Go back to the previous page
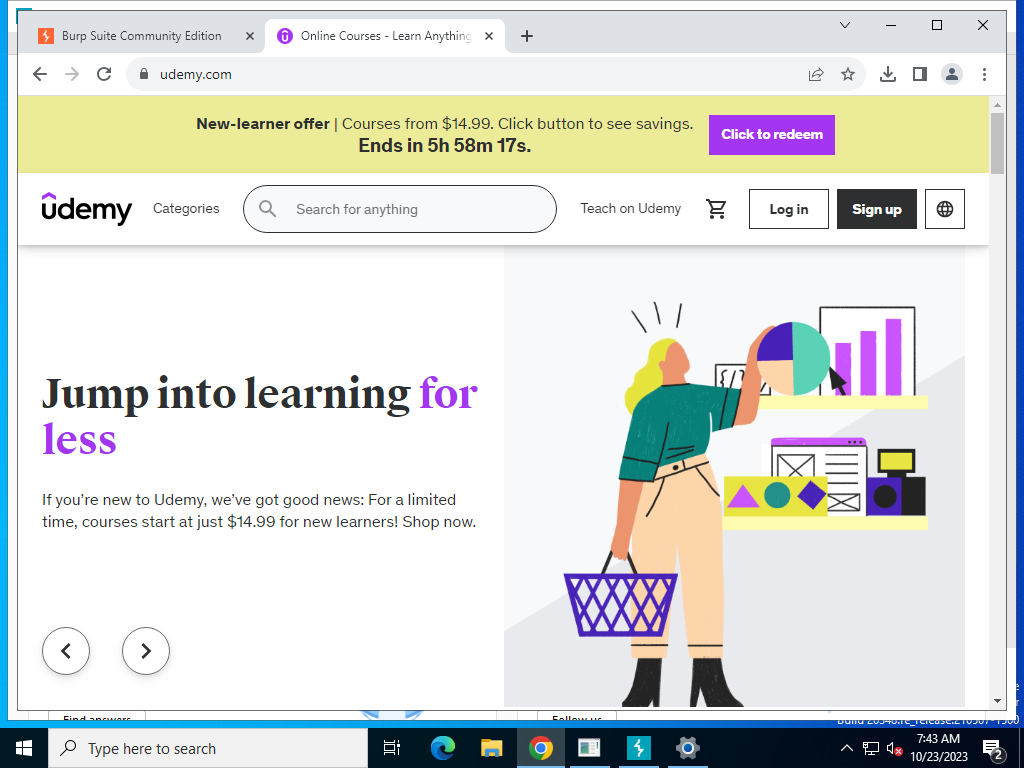The width and height of the screenshot is (1024, 768). click(40, 74)
